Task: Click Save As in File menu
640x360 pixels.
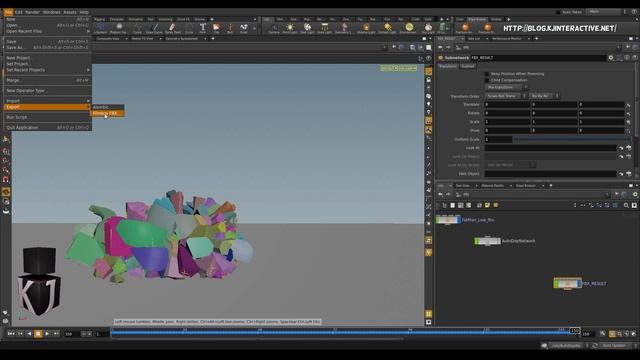Action: point(47,48)
